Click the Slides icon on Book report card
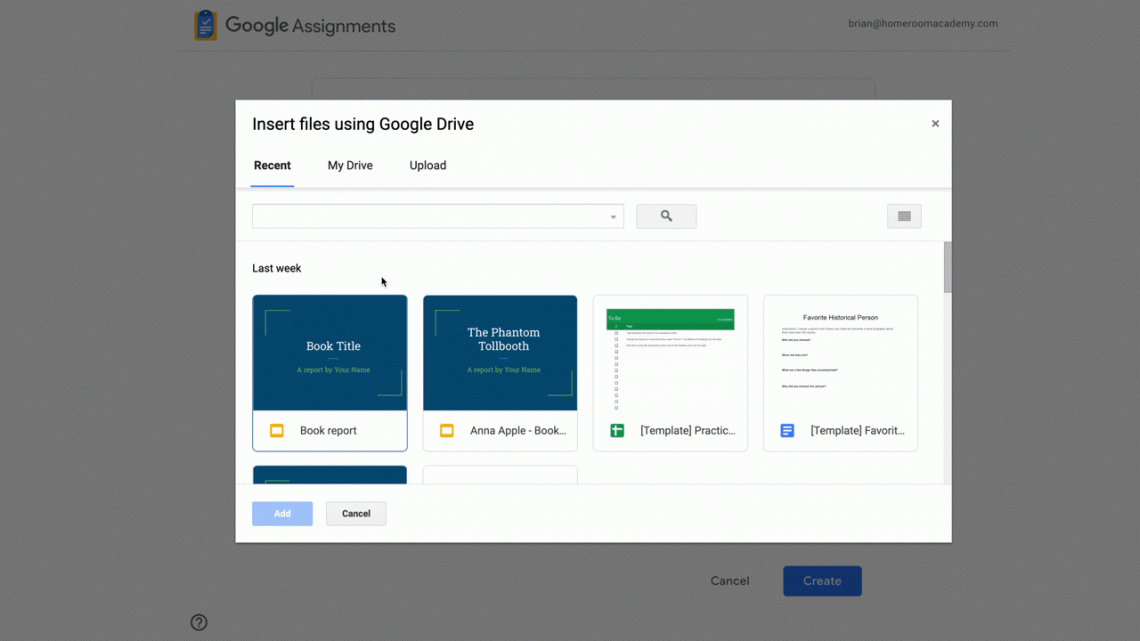1140x641 pixels. click(276, 431)
